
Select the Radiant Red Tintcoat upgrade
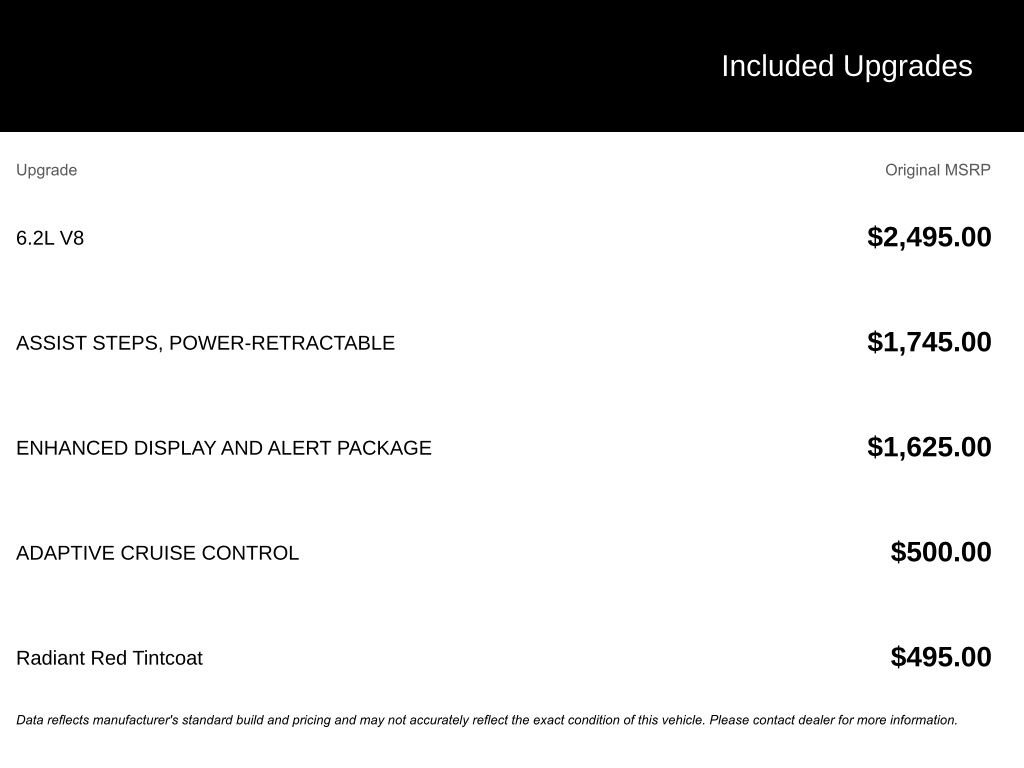click(109, 658)
